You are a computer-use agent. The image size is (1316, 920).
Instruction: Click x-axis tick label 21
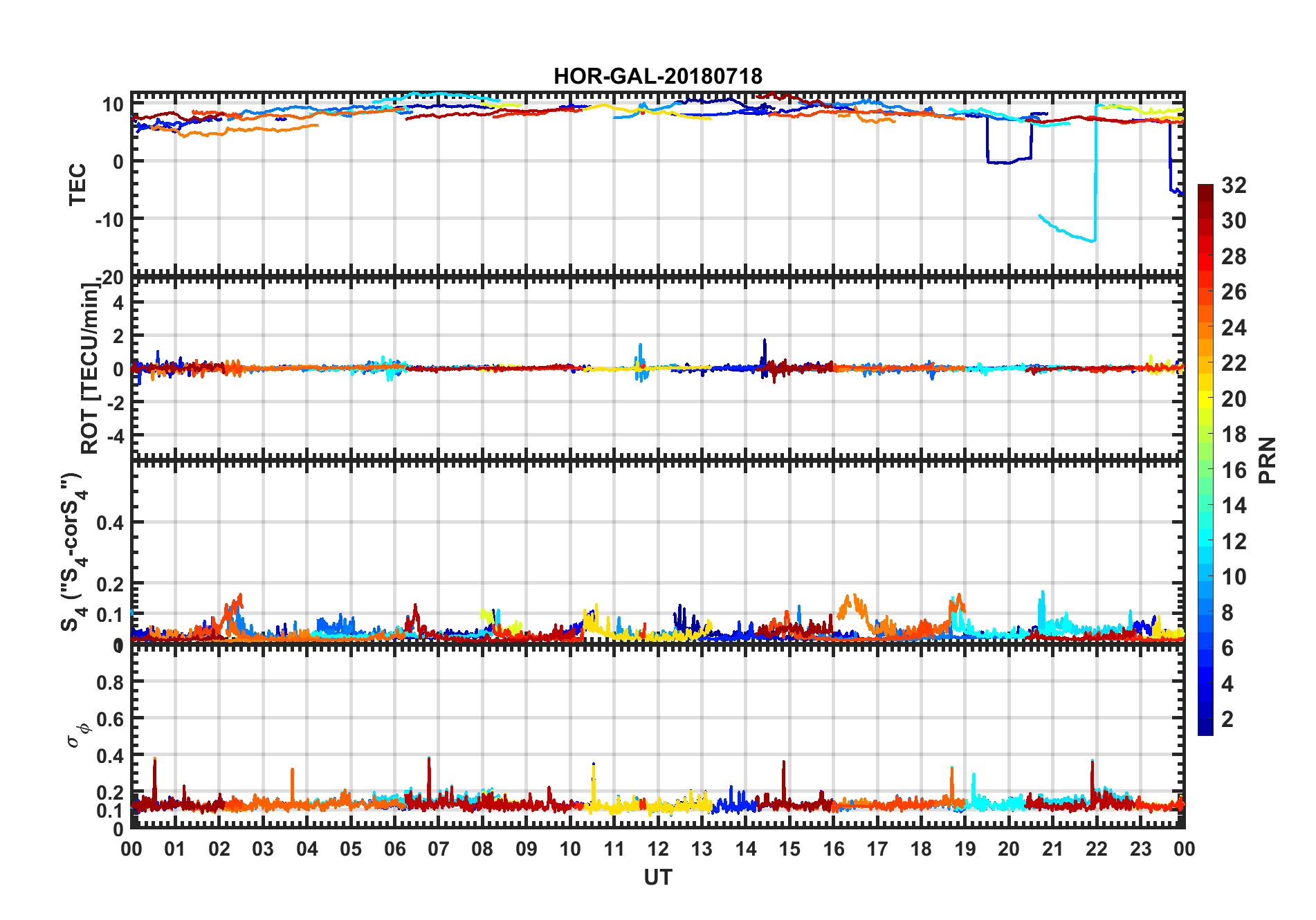1052,849
